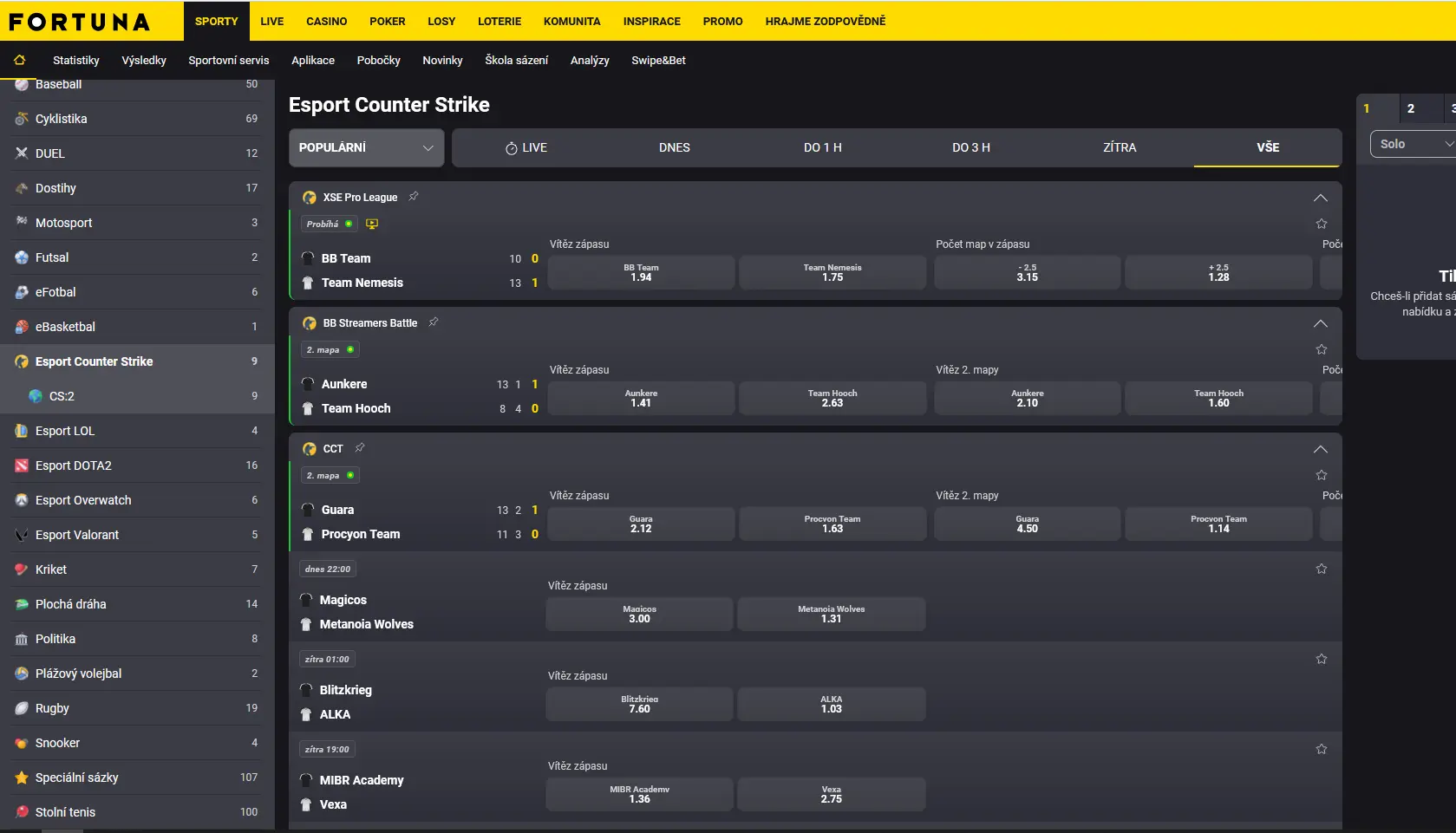Open the Výsledky link
Screen dimensions: 1456x833
pyautogui.click(x=144, y=60)
